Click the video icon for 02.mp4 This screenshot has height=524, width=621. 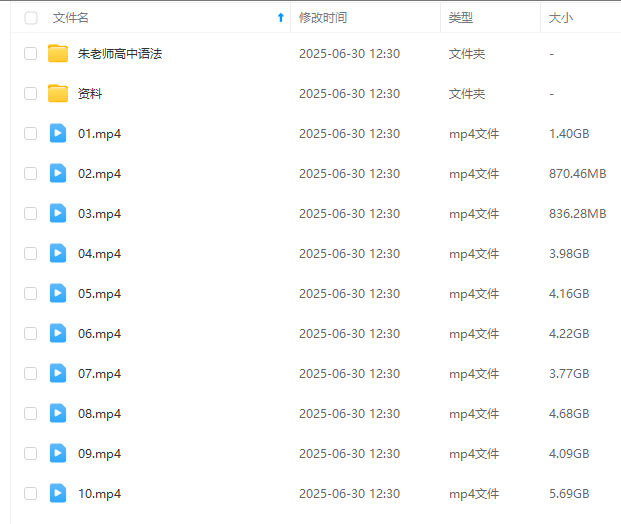point(58,173)
